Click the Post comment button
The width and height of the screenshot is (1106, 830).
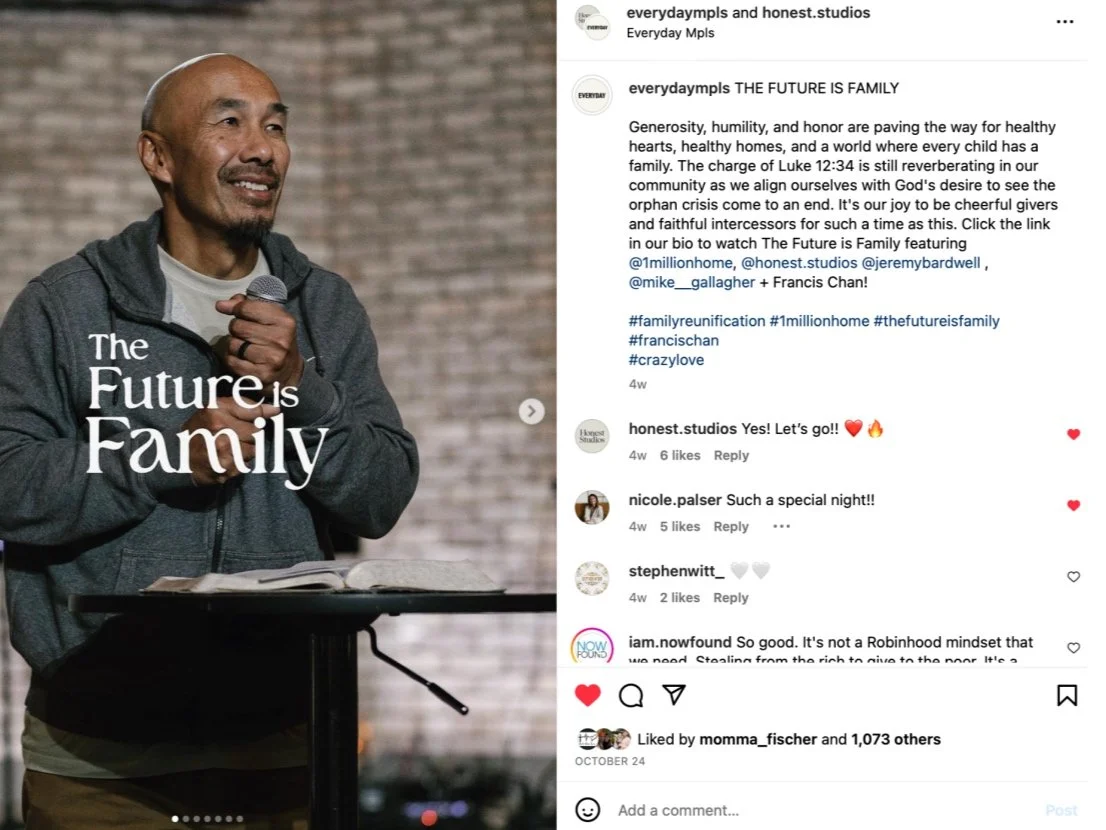click(1061, 810)
